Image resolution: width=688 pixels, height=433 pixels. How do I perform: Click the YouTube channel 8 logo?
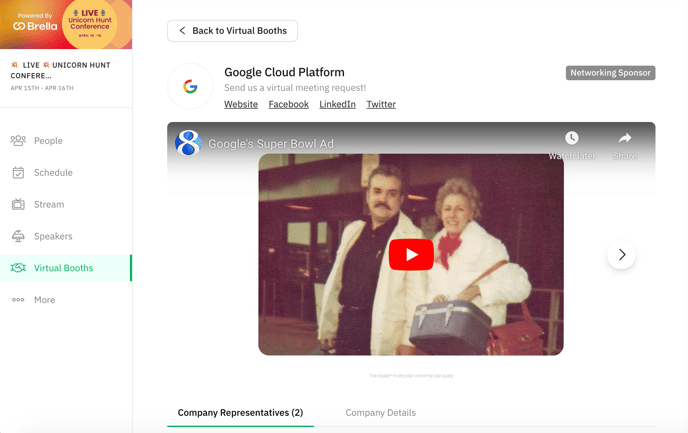point(188,143)
